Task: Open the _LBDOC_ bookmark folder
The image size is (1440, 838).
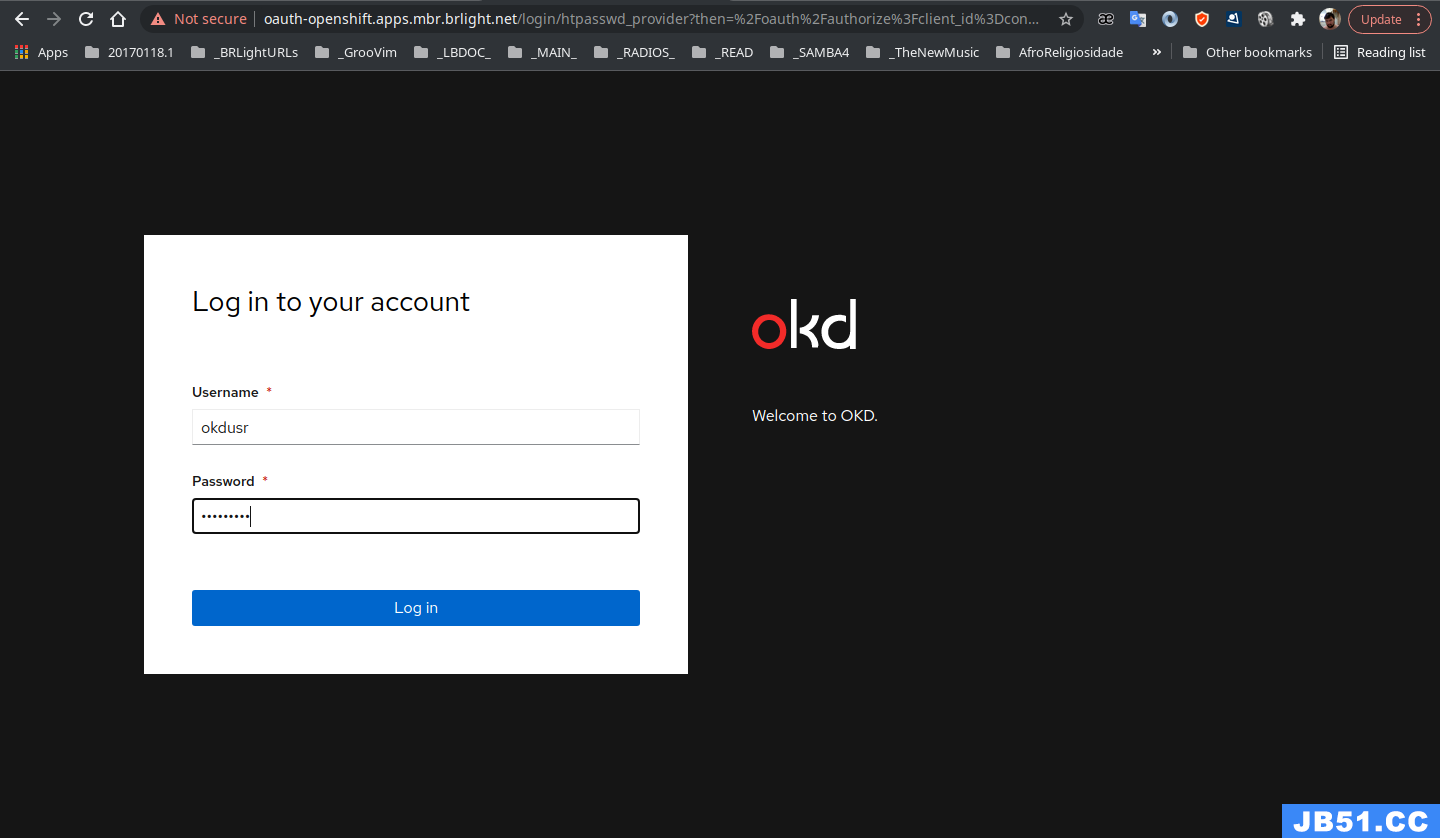Action: pos(452,52)
